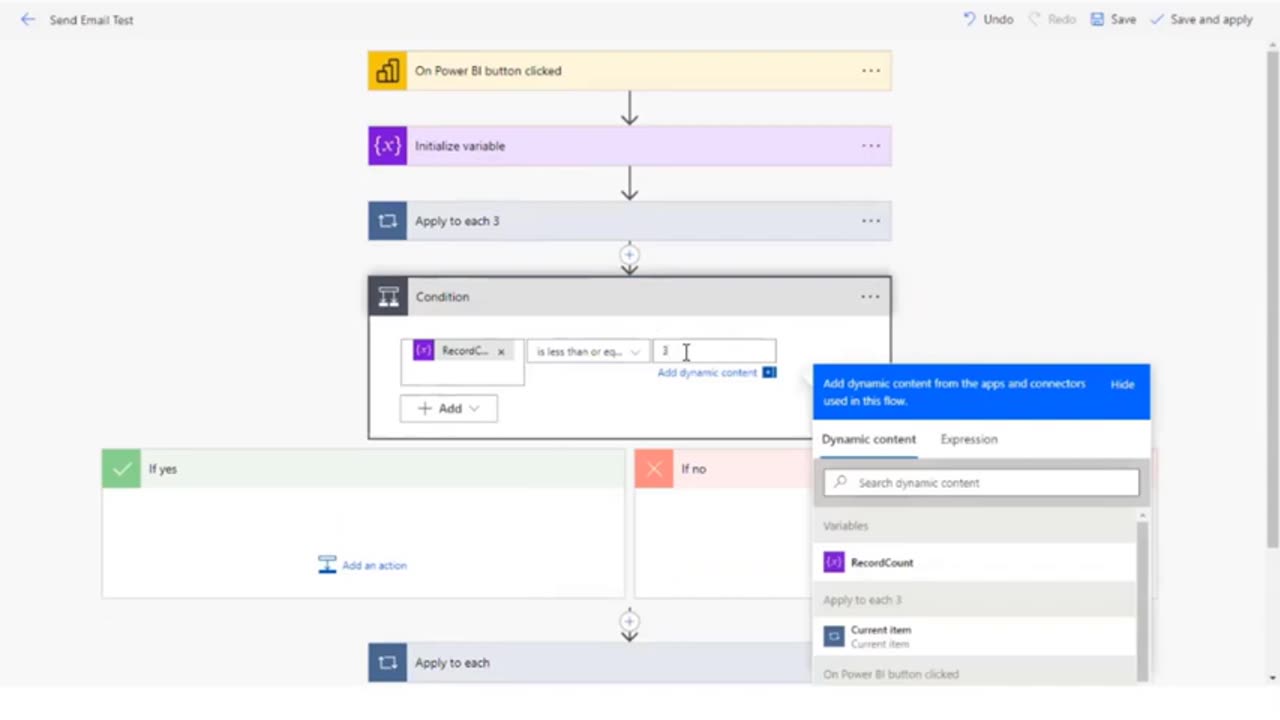1280x720 pixels.
Task: Click the condition value field containing 3
Action: point(714,351)
